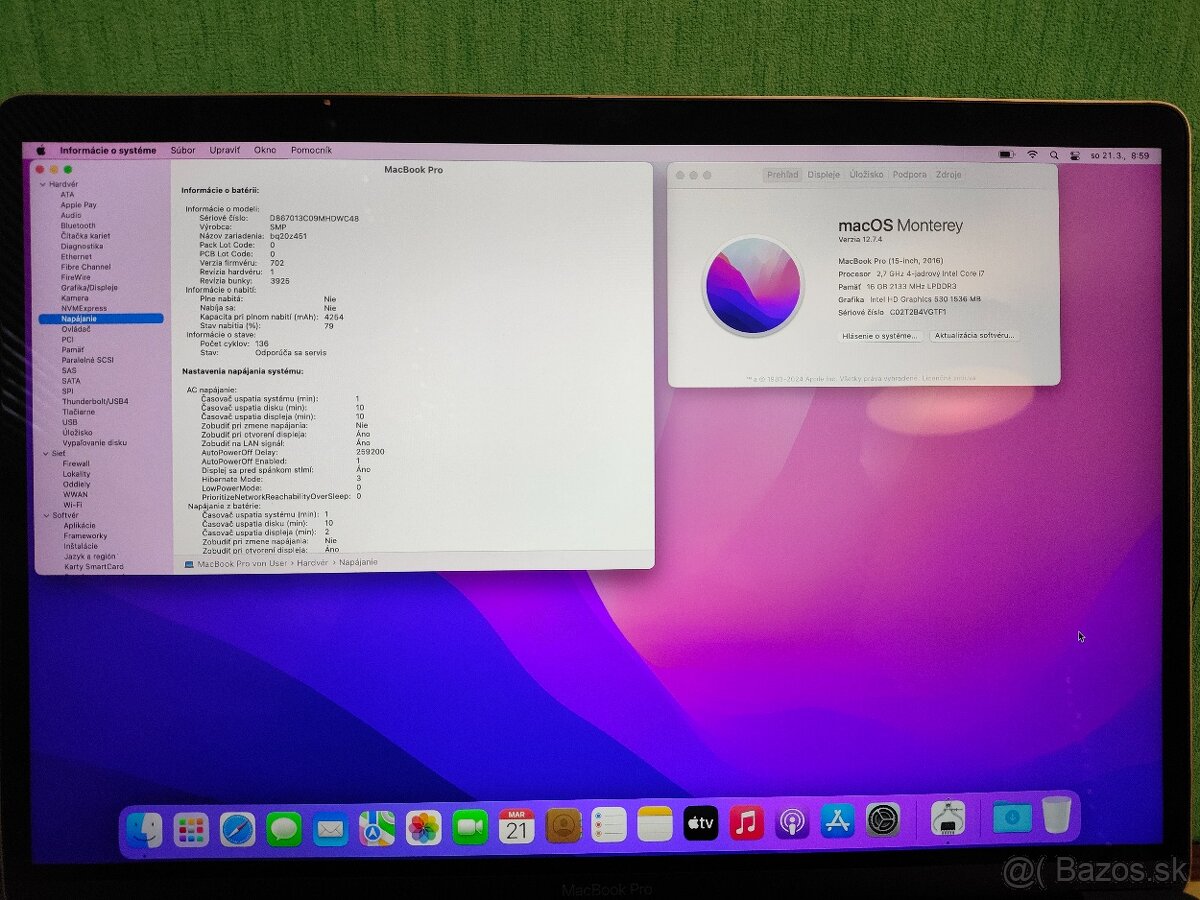Open Spotlight search from the menu bar
The width and height of the screenshot is (1200, 900).
tap(1054, 155)
